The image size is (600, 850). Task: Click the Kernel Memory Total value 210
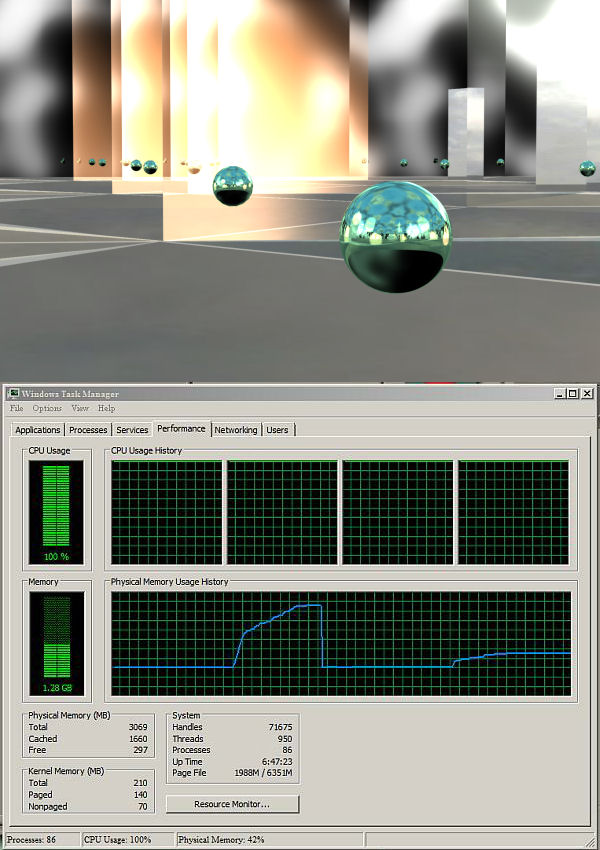click(140, 783)
